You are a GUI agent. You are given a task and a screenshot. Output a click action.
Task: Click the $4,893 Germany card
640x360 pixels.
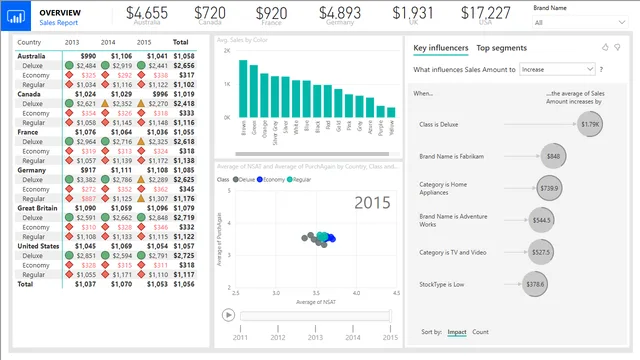(x=340, y=15)
